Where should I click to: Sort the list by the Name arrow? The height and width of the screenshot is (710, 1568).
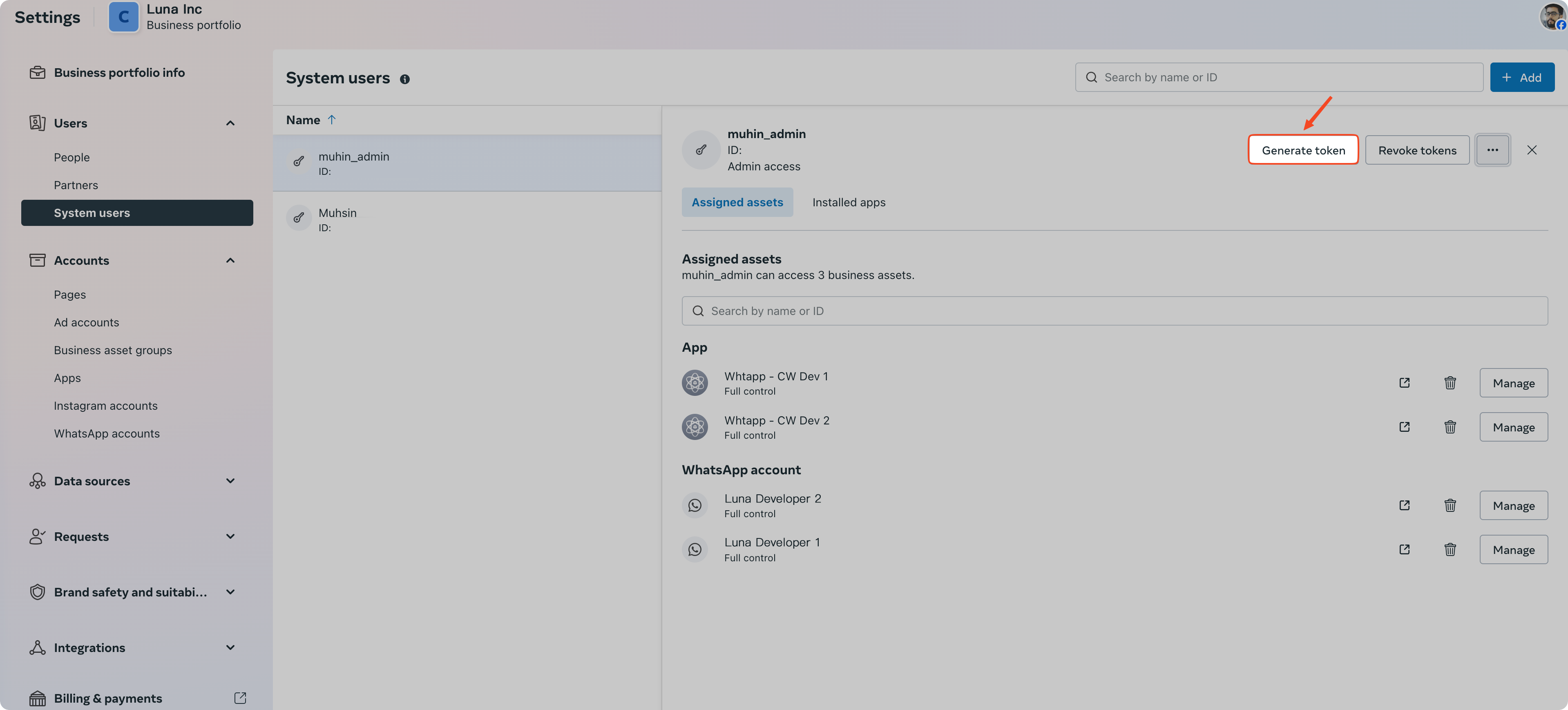(x=332, y=120)
